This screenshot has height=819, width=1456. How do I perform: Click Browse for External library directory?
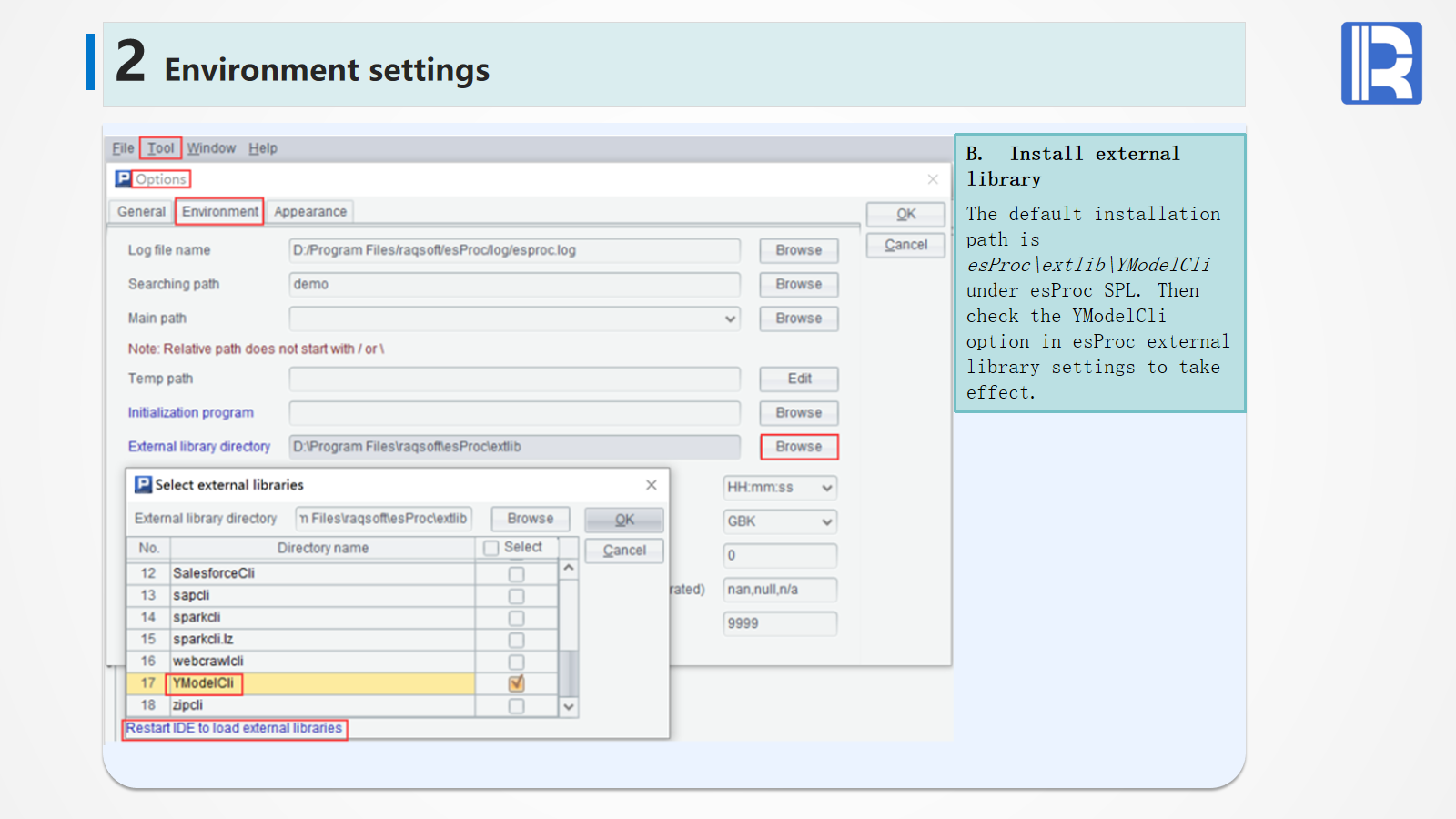click(798, 447)
